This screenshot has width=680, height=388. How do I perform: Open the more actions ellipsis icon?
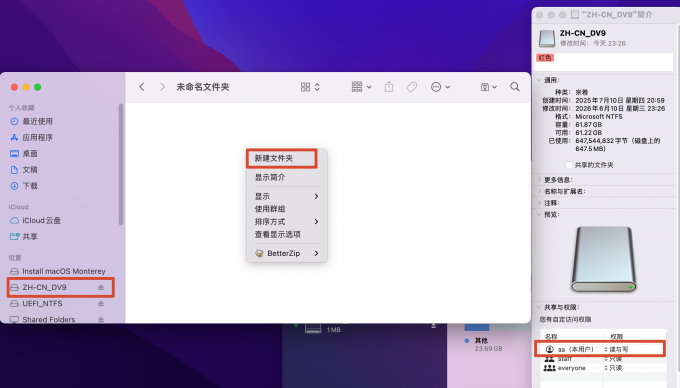coord(440,87)
